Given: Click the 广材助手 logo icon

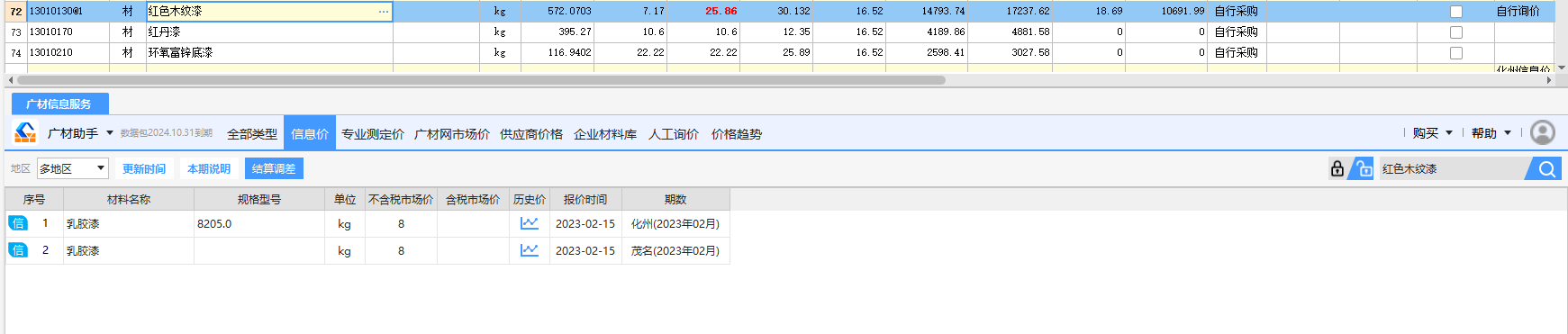Looking at the screenshot, I should point(25,132).
